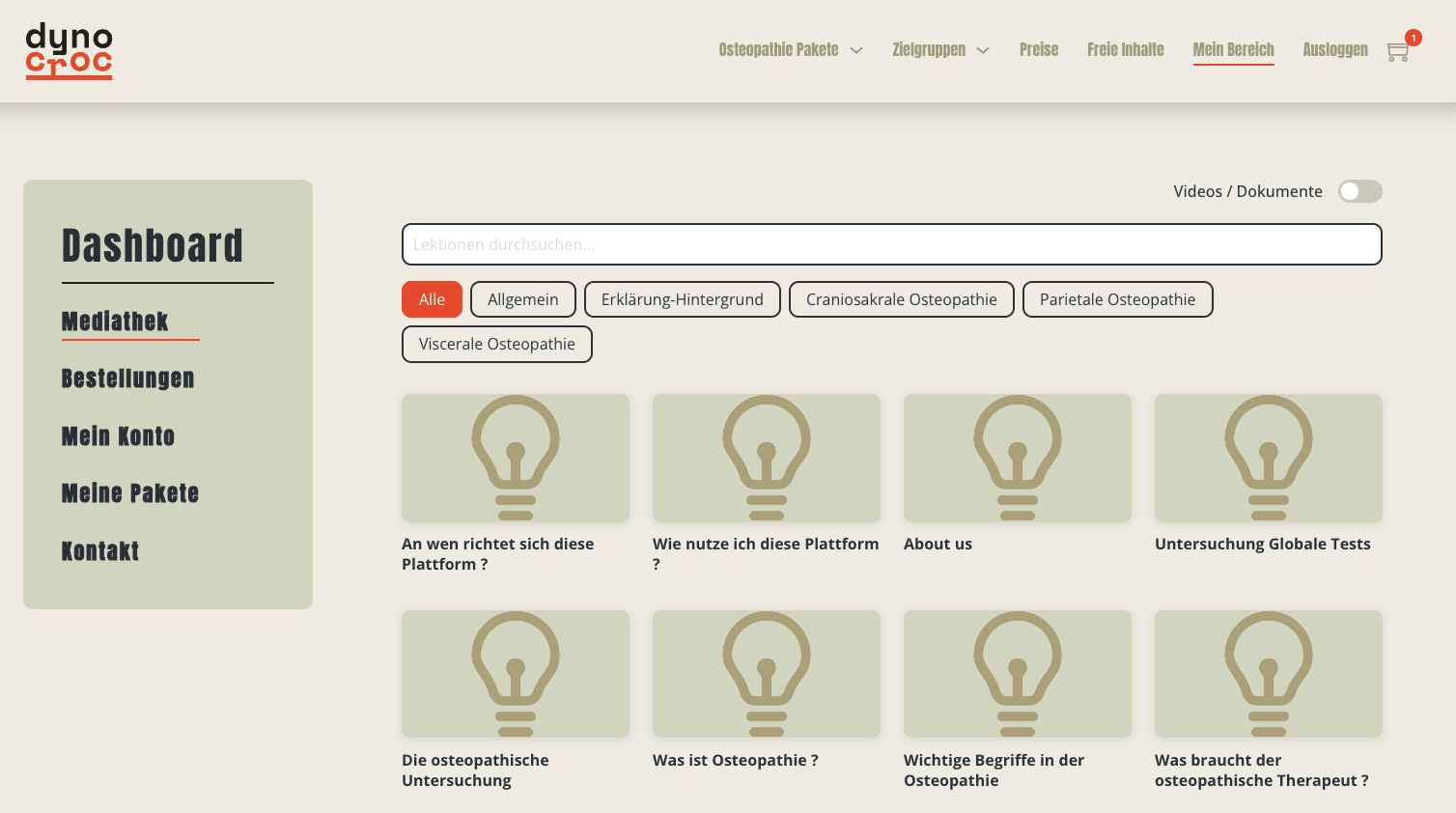
Task: Select the 'Alle' filter chip
Action: pos(432,299)
